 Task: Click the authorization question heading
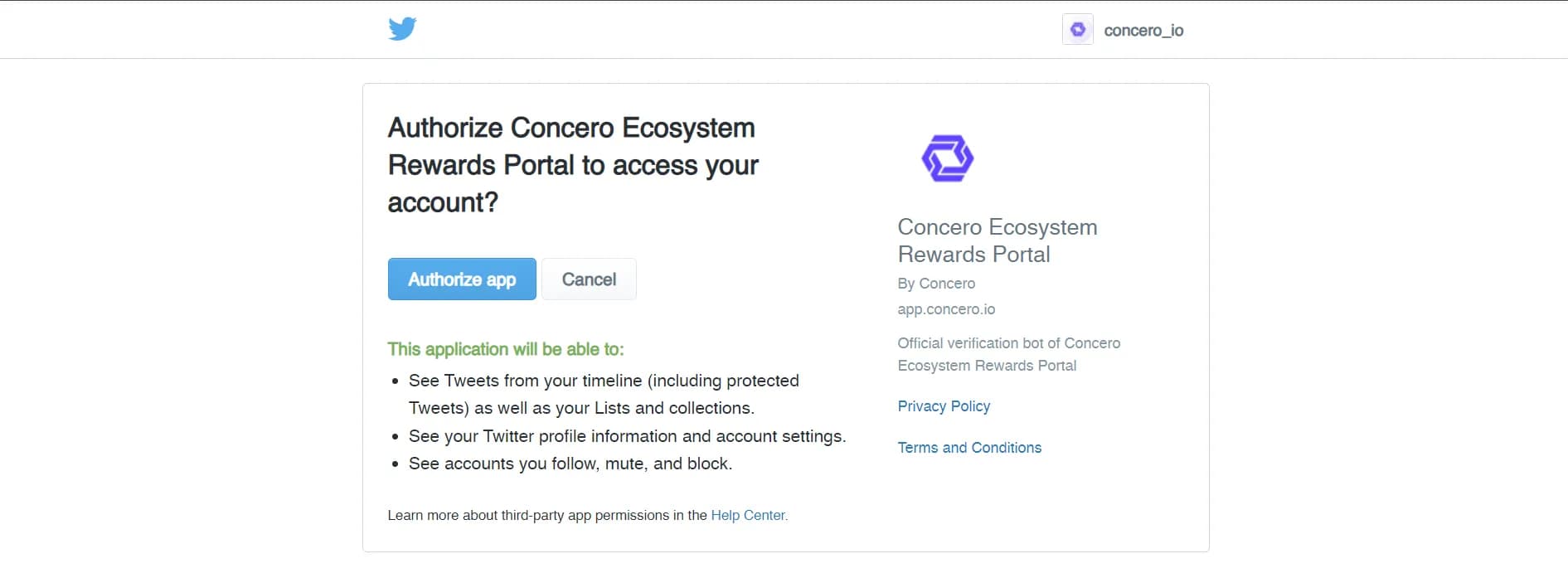pyautogui.click(x=572, y=165)
